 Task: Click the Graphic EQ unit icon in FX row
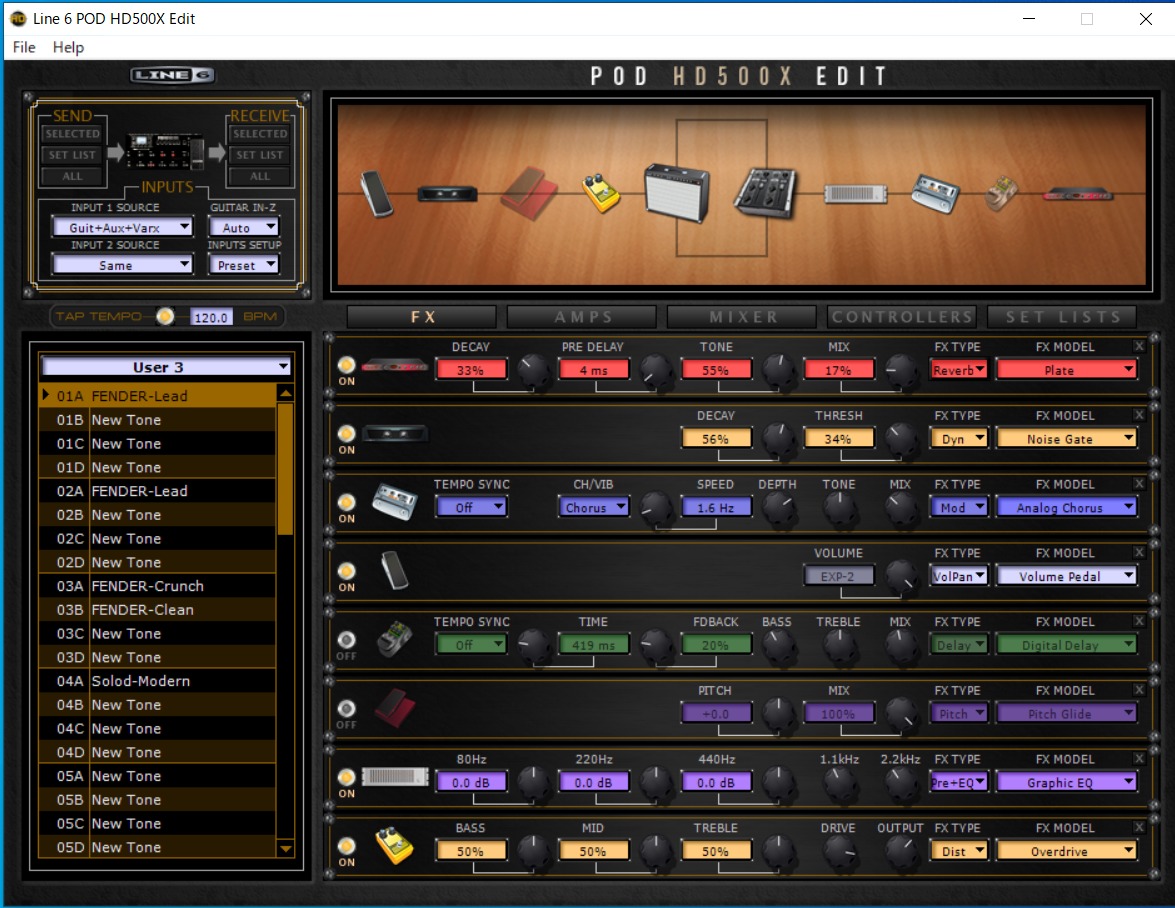(x=395, y=777)
